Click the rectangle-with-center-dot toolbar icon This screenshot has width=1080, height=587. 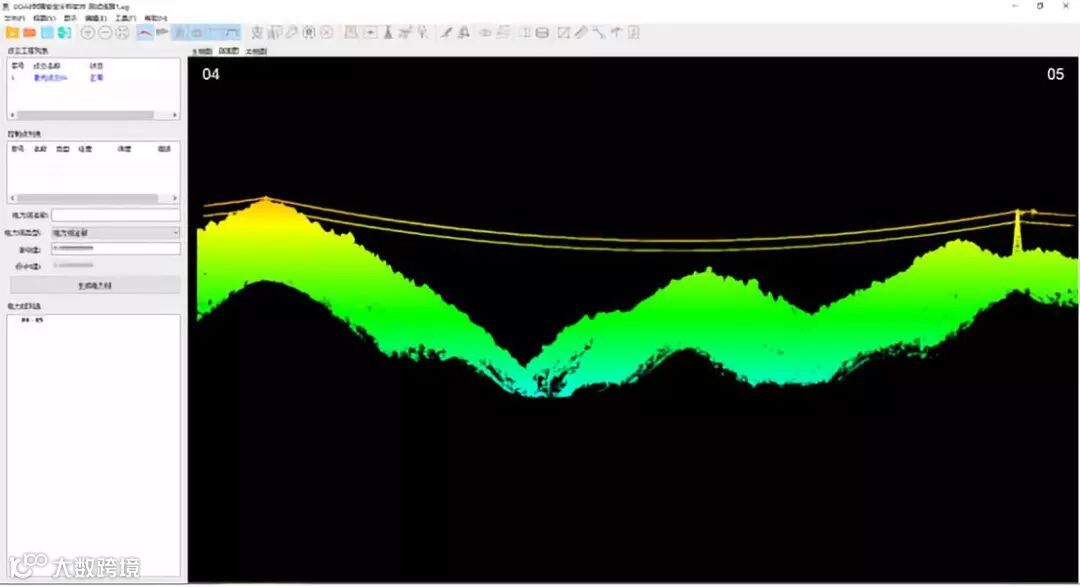click(x=370, y=32)
